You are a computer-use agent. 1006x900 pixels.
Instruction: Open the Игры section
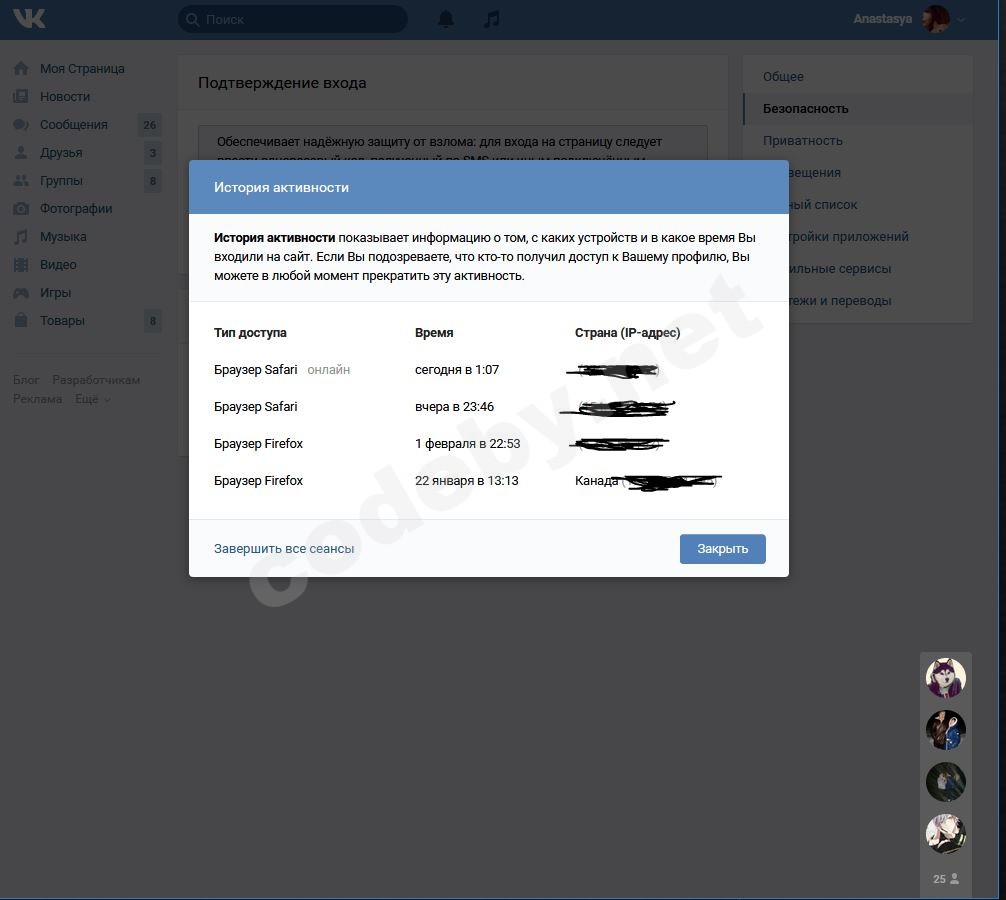(55, 293)
